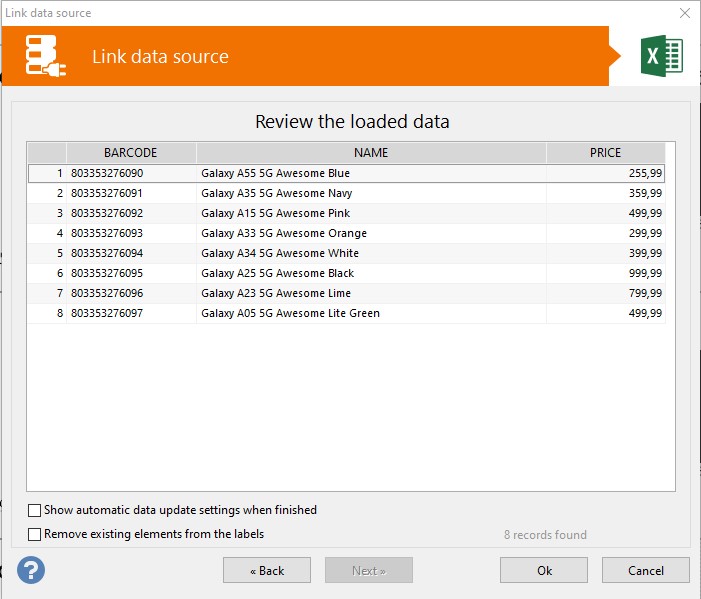This screenshot has width=701, height=599.
Task: Click row number 5 header
Action: (47, 253)
